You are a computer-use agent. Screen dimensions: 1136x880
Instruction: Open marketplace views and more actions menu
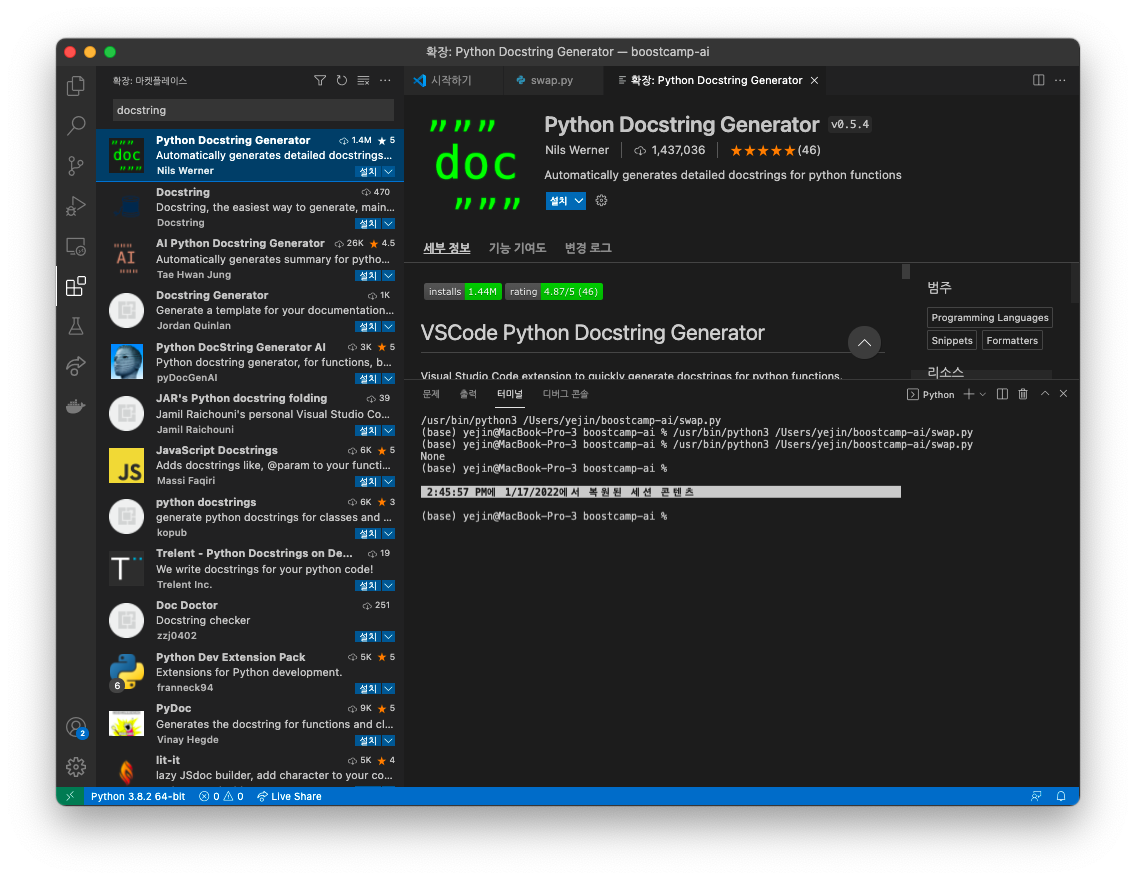(385, 80)
